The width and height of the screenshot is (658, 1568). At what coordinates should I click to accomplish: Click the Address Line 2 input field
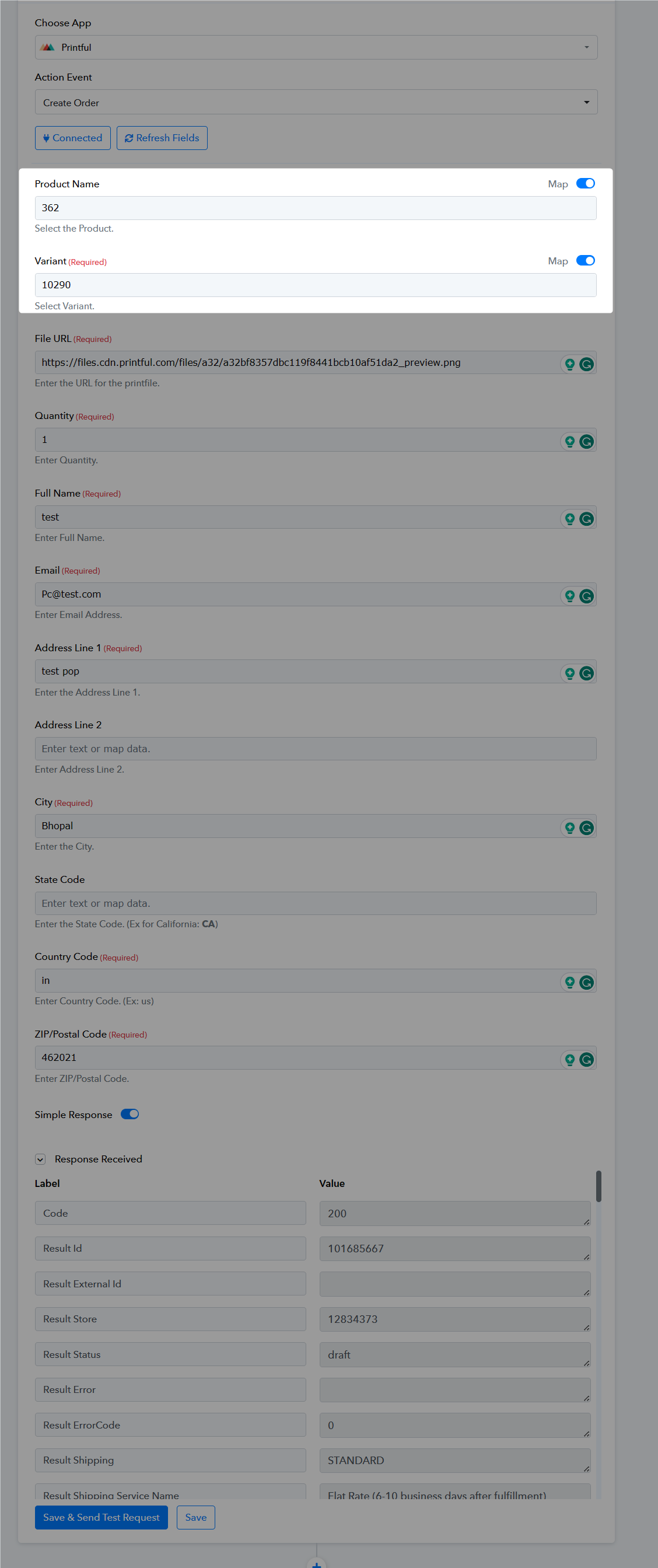(316, 748)
